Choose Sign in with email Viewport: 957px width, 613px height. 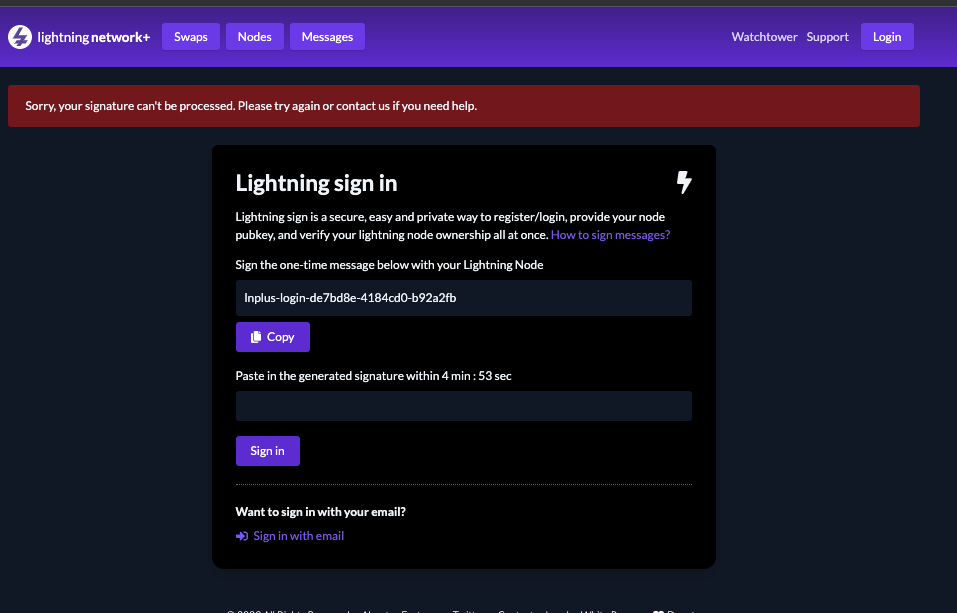(x=298, y=536)
